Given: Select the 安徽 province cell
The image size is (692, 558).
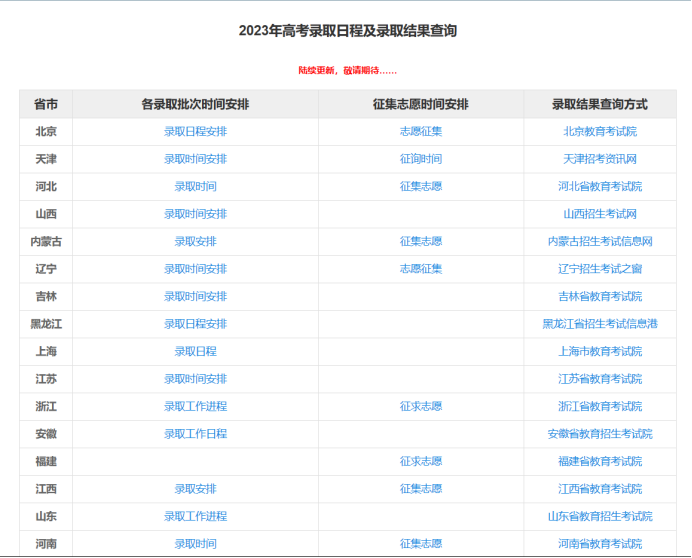Looking at the screenshot, I should pyautogui.click(x=46, y=434).
